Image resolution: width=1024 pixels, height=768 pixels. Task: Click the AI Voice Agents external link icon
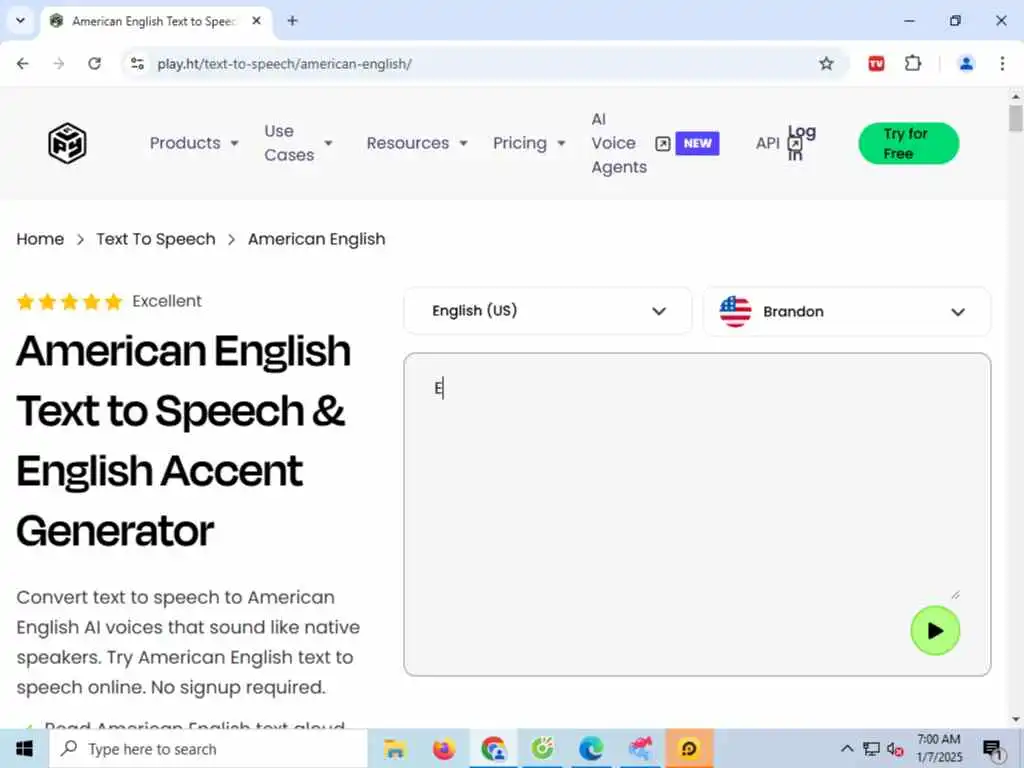coord(663,144)
